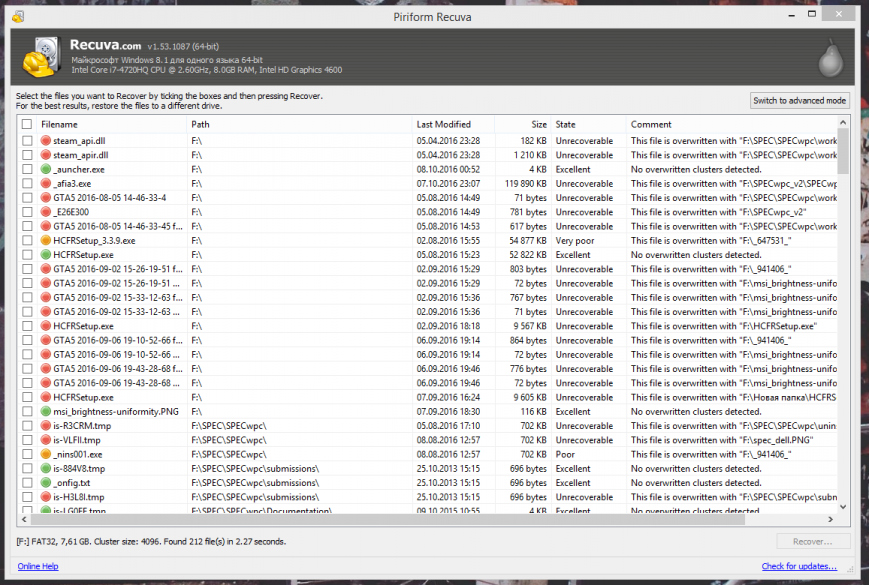The height and width of the screenshot is (585, 869).
Task: Click red status icon of _E26E300
Action: 46,212
